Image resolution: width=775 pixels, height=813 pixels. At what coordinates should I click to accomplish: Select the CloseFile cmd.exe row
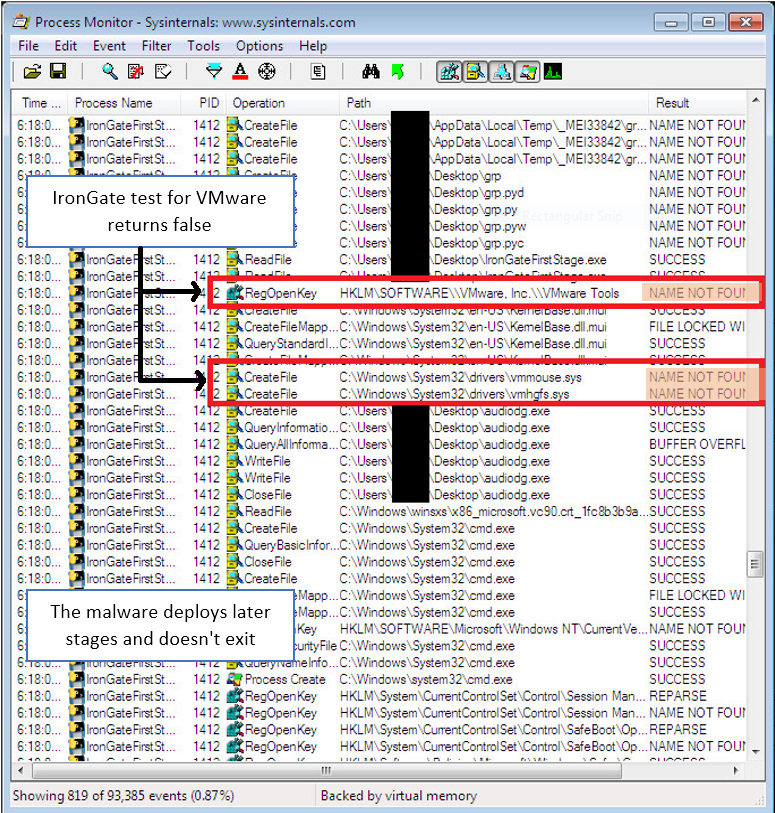point(380,562)
